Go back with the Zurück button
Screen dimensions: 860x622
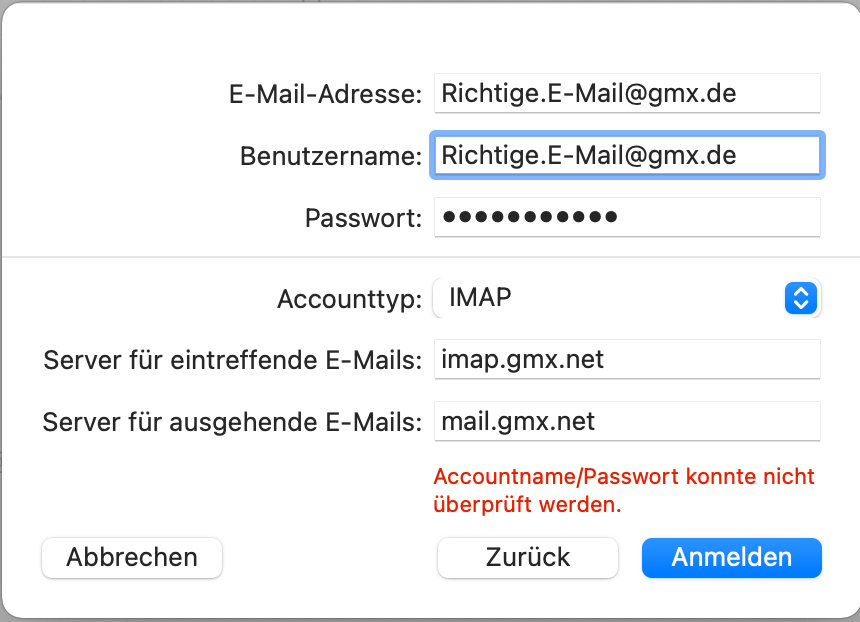click(x=527, y=558)
